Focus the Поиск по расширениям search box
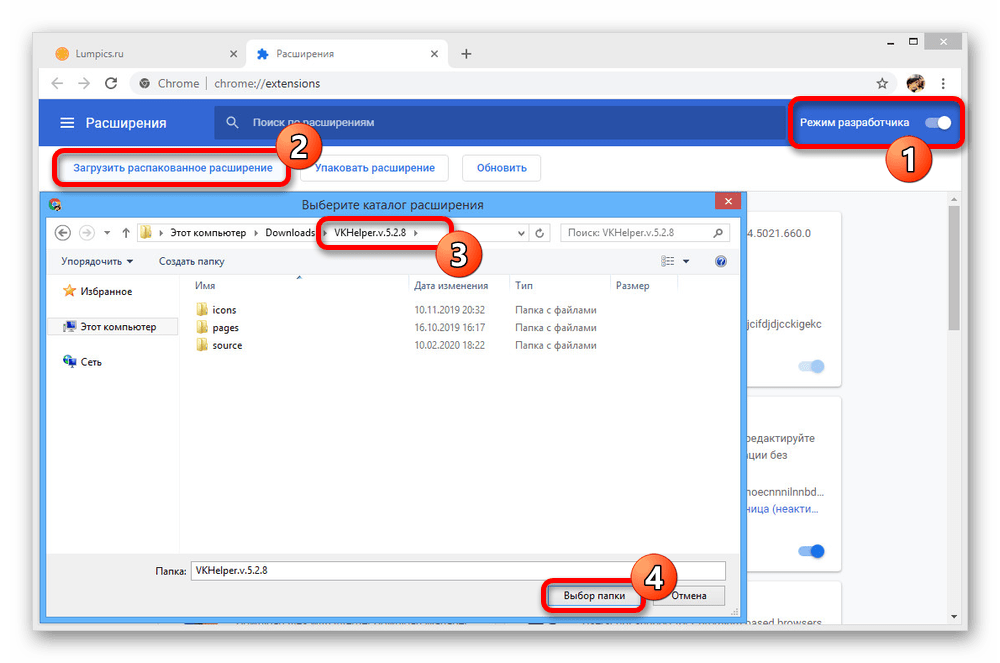The image size is (1000, 663). click(501, 122)
